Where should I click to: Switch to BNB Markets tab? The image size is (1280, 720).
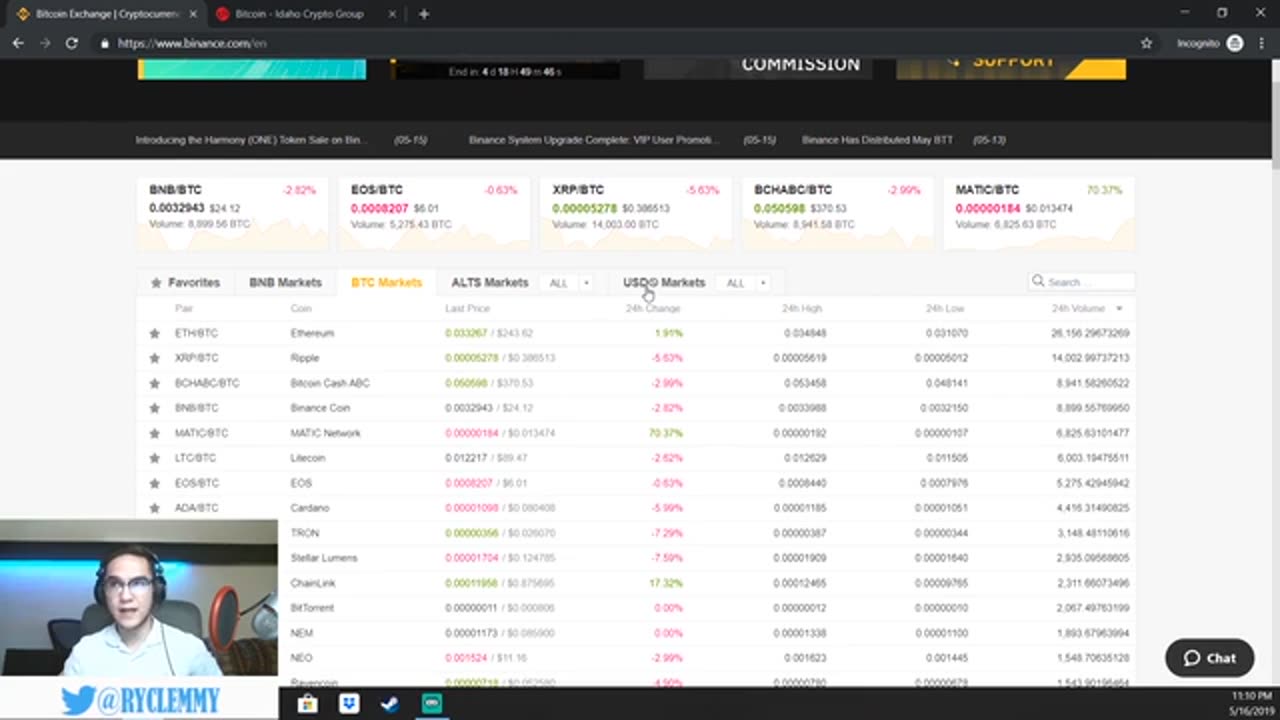pos(285,282)
